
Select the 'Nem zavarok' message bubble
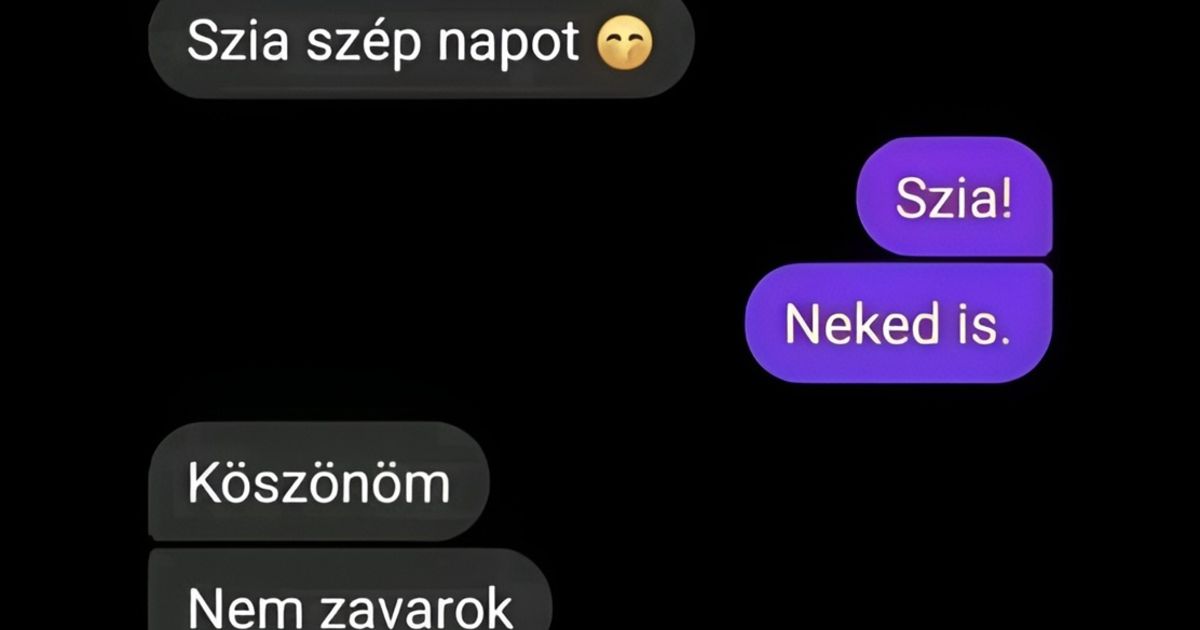click(350, 590)
